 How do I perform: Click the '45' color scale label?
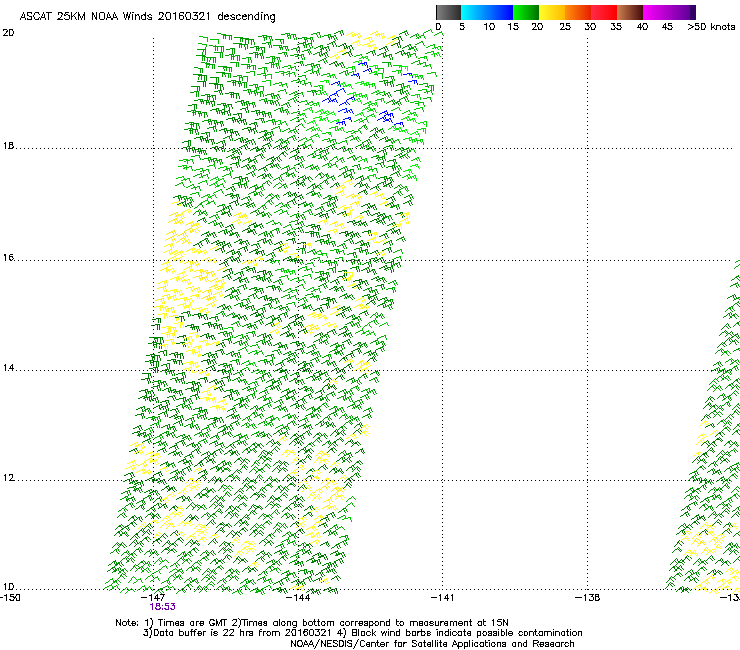tap(667, 27)
